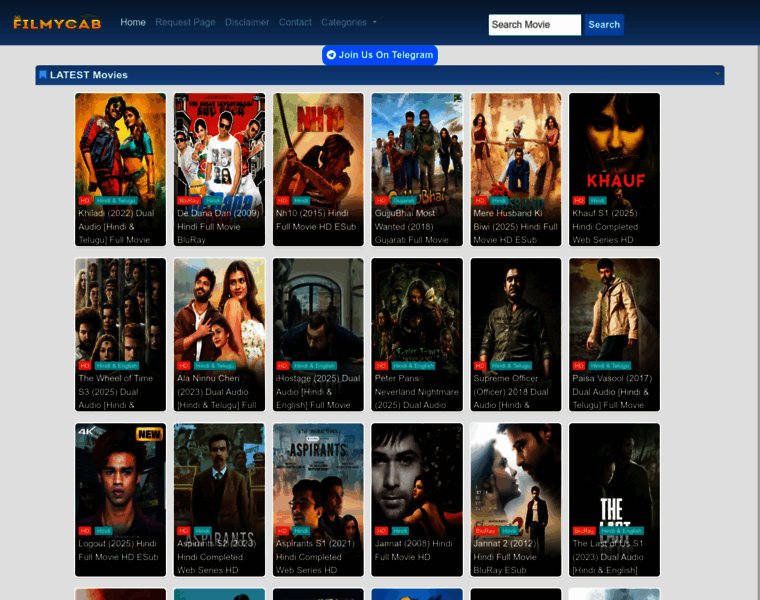Click Hindi & English tag on Last of Us
760x600 pixels.
pyautogui.click(x=621, y=531)
